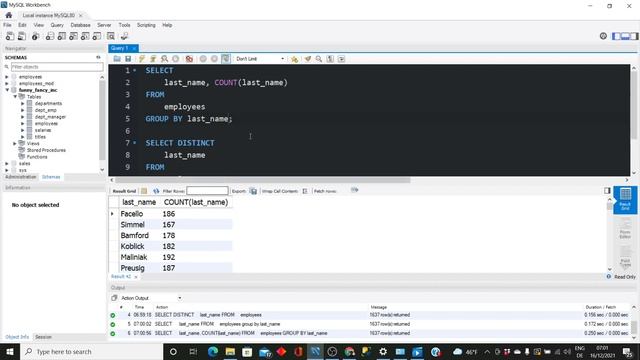This screenshot has width=640, height=360.
Task: Toggle stop-on-error during script execution
Action: click(189, 59)
